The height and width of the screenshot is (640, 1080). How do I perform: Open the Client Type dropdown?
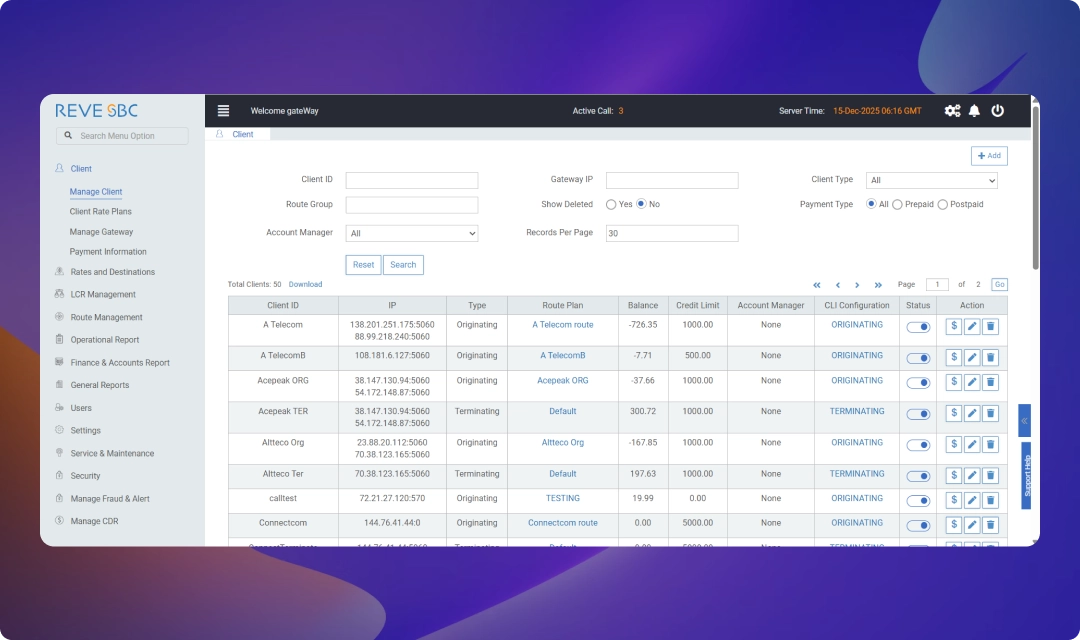pyautogui.click(x=931, y=181)
